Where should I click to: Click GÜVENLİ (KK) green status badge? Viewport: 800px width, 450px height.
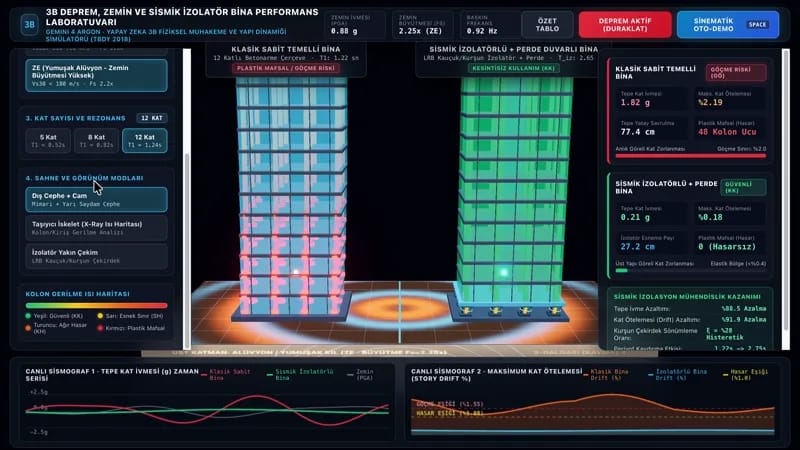tap(742, 187)
